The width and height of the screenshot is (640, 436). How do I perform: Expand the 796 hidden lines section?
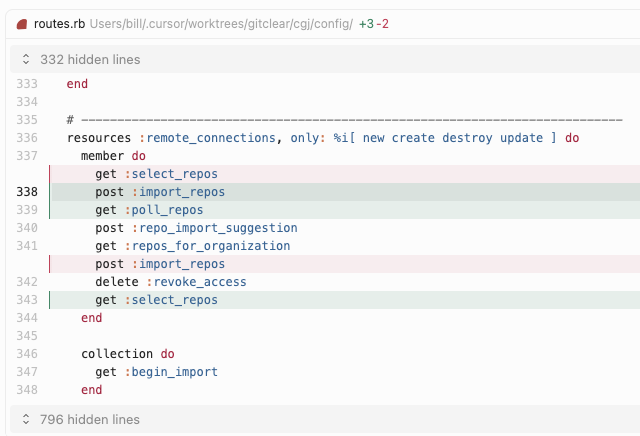(90, 419)
